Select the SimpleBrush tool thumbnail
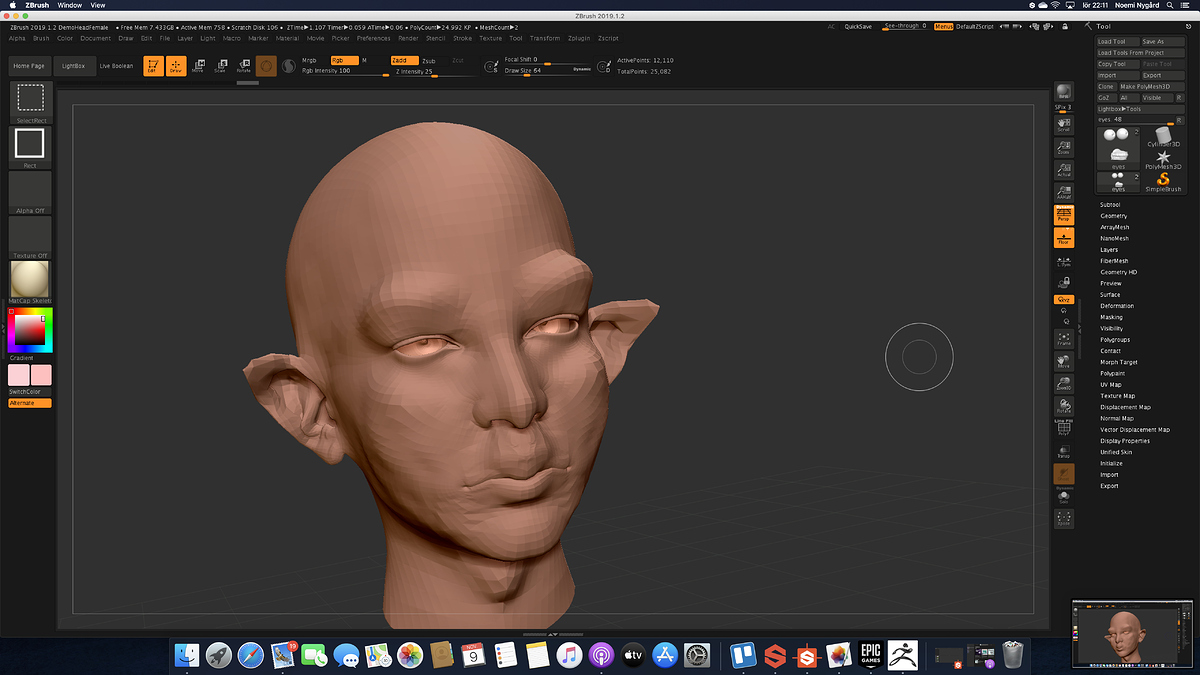The width and height of the screenshot is (1200, 675). (1163, 182)
